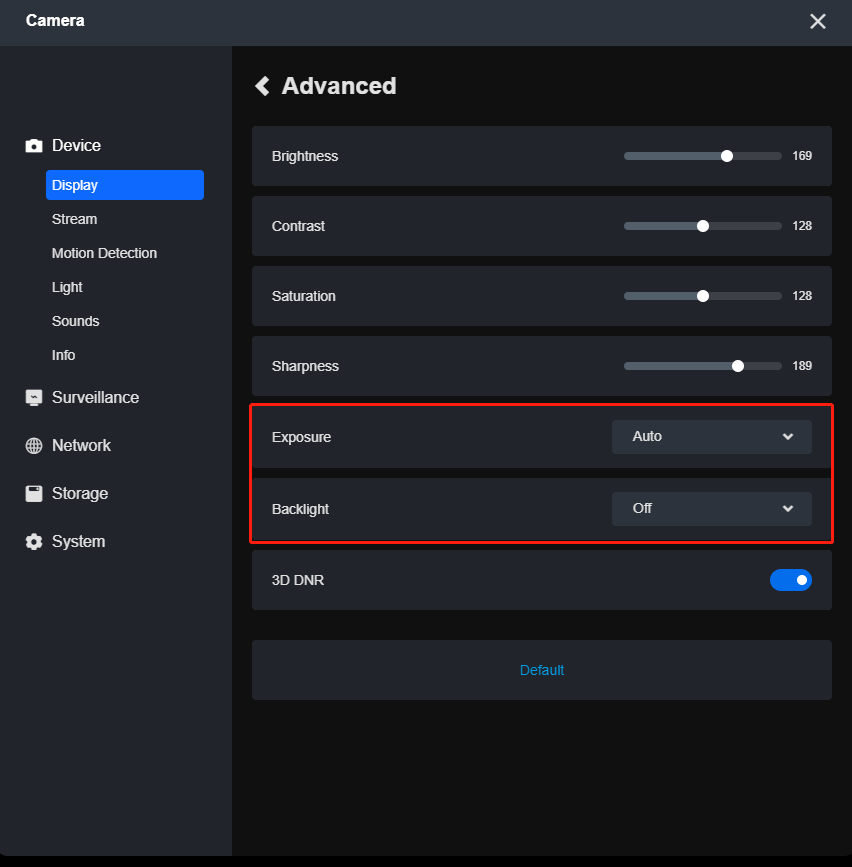Screen dimensions: 852x867
Task: Select the Light sidebar item
Action: (x=67, y=287)
